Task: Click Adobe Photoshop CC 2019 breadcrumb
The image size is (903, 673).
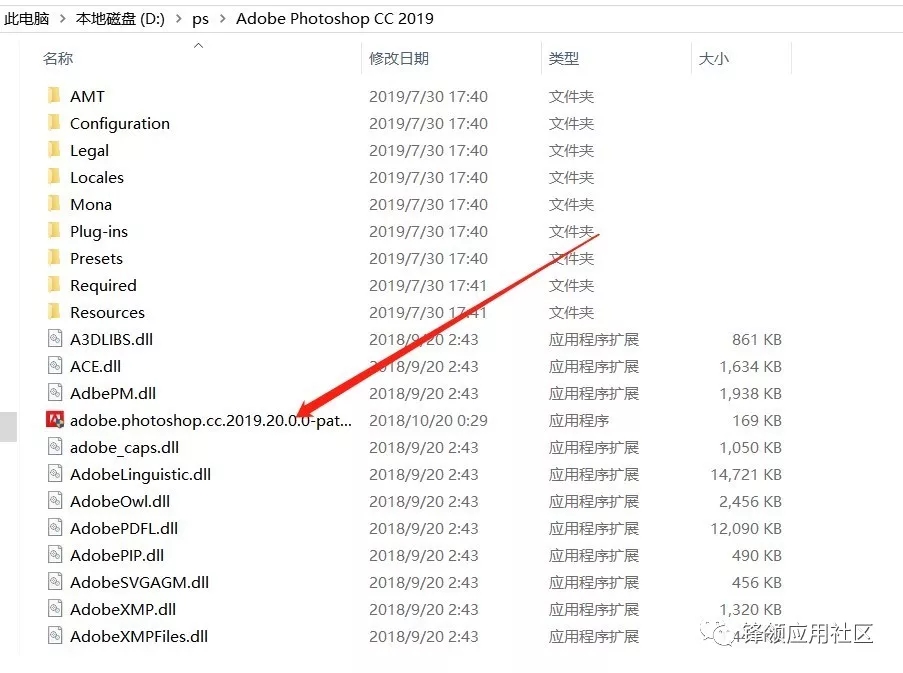Action: pyautogui.click(x=335, y=18)
